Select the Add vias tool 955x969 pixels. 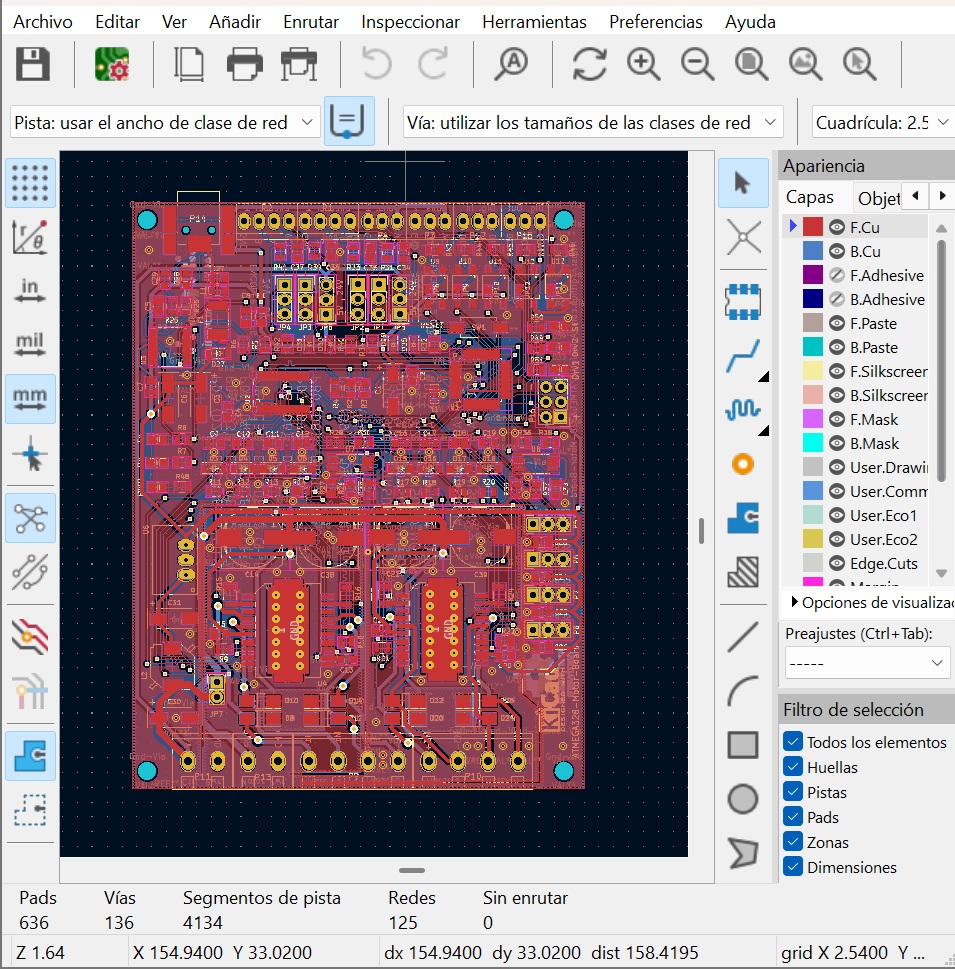(742, 464)
